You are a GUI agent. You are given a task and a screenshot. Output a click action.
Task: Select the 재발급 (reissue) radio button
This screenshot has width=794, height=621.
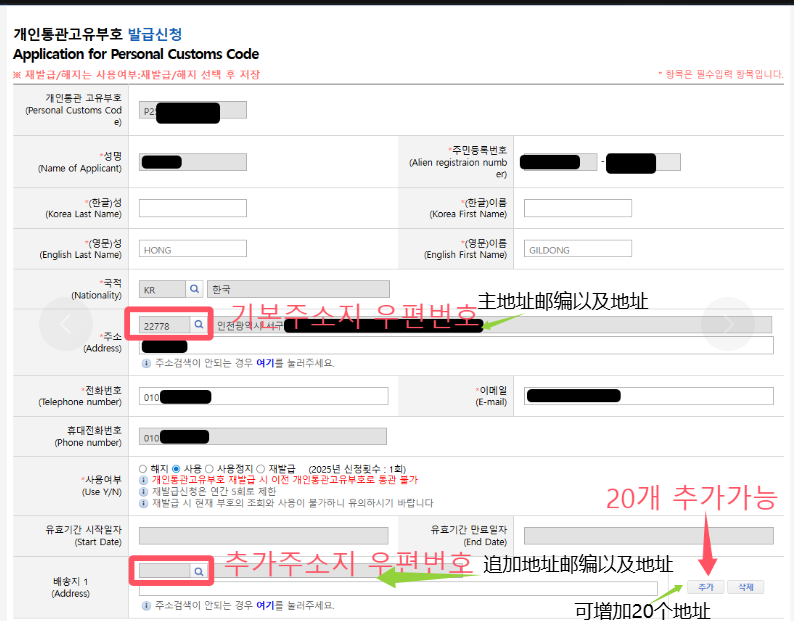(x=261, y=468)
